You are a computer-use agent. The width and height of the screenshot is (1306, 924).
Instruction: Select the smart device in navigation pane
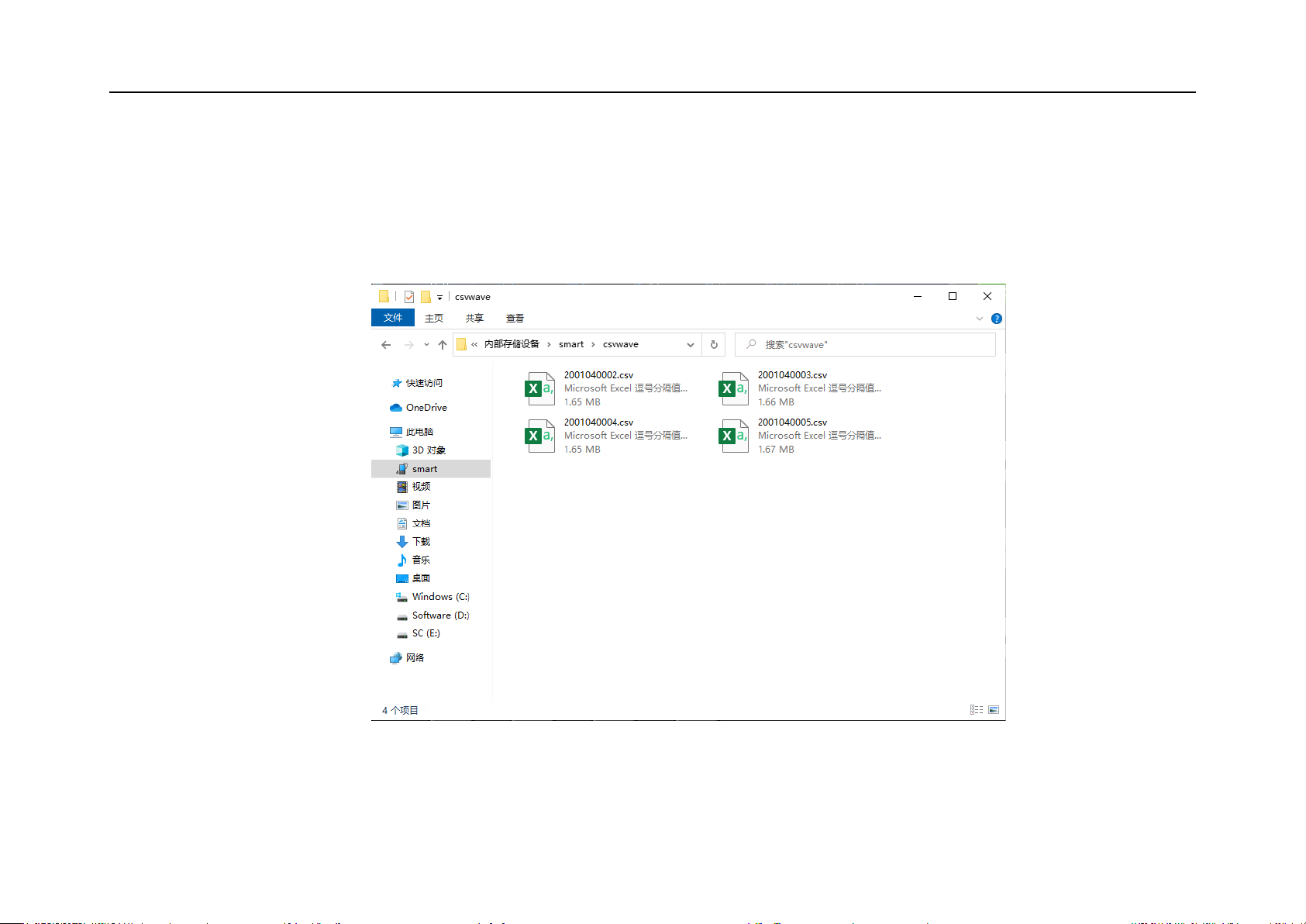pyautogui.click(x=431, y=469)
